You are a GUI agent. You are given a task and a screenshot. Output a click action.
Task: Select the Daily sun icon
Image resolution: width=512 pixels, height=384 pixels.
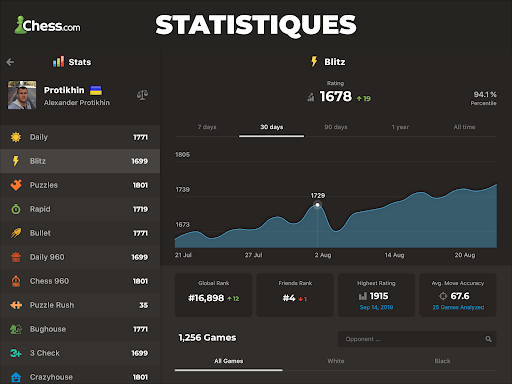pos(16,137)
